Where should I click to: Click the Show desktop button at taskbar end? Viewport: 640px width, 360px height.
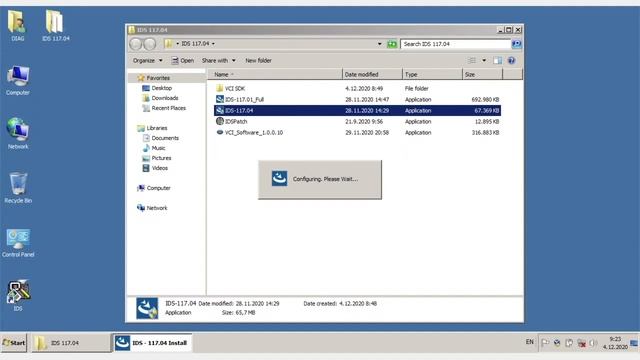634,343
